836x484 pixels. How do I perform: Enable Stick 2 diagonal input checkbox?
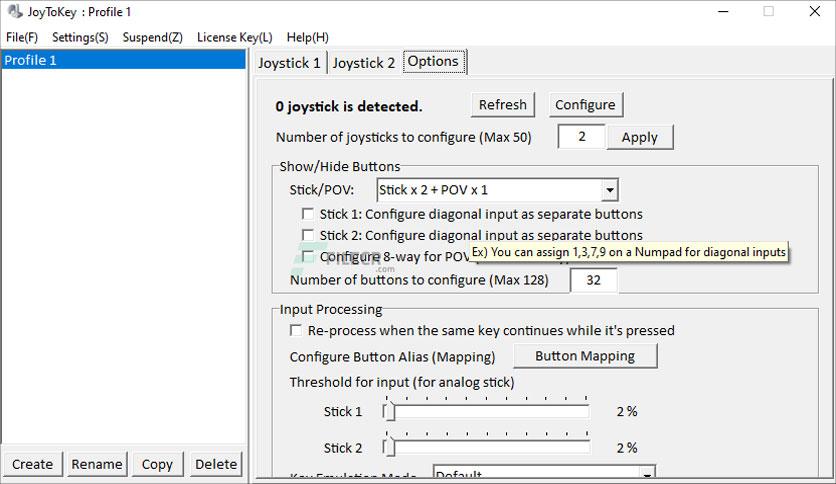pos(308,235)
